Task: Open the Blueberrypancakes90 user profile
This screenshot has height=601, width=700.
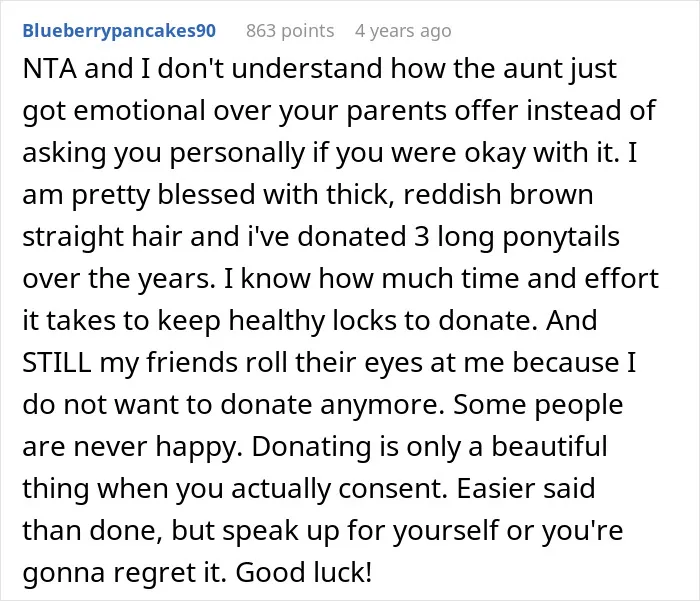Action: 119,31
